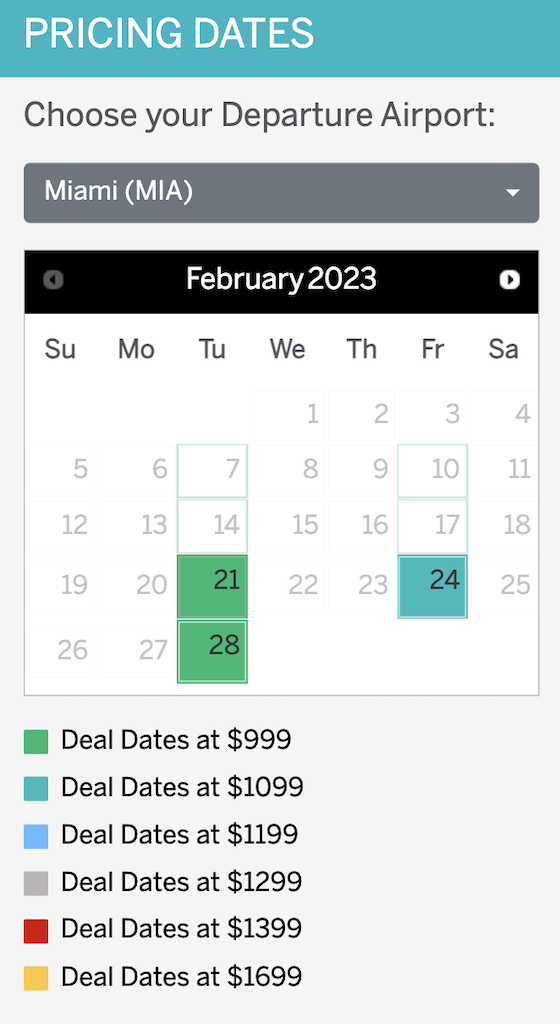Viewport: 560px width, 1024px height.
Task: Select February 24 deal date
Action: (433, 586)
